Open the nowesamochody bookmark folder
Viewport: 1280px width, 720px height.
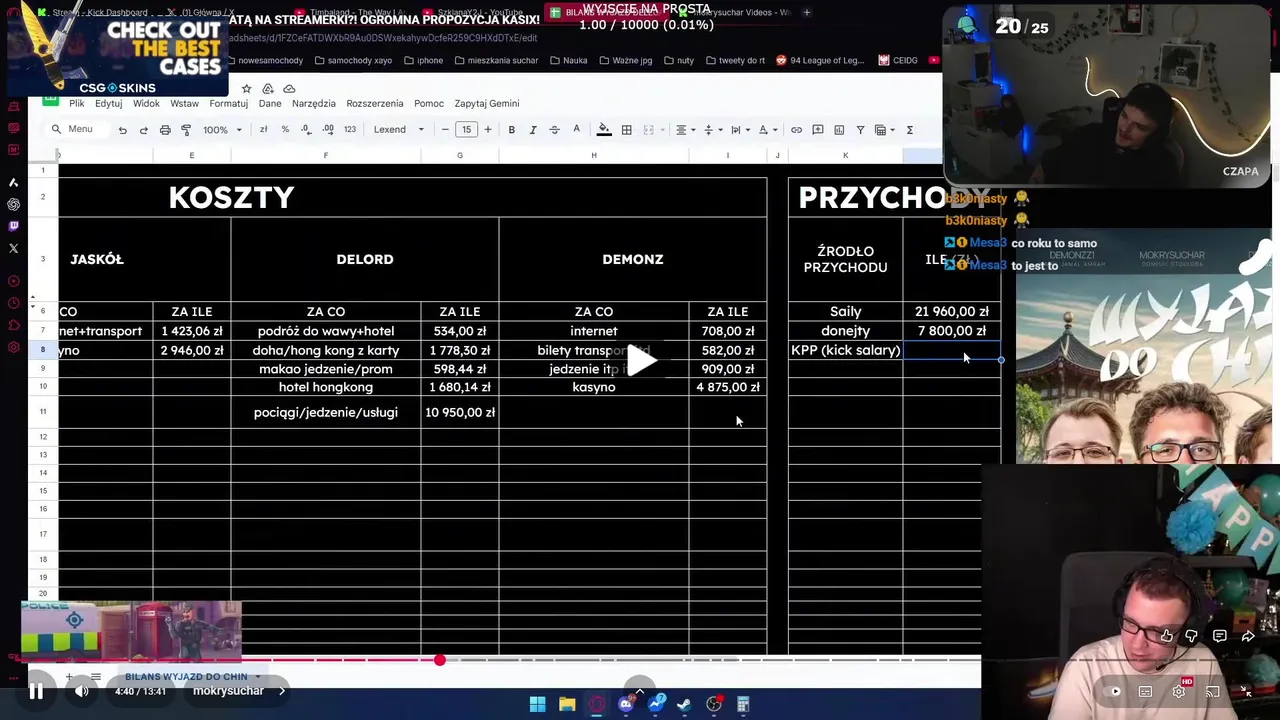pyautogui.click(x=264, y=60)
